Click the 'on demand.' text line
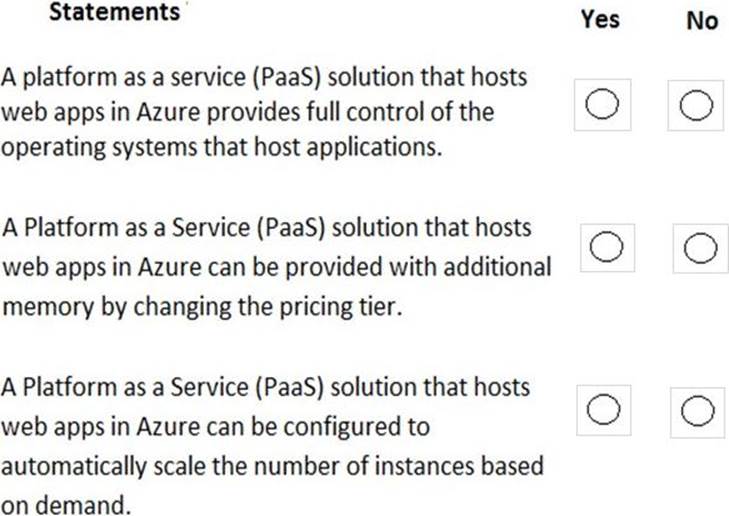The height and width of the screenshot is (516, 729). [x=66, y=503]
